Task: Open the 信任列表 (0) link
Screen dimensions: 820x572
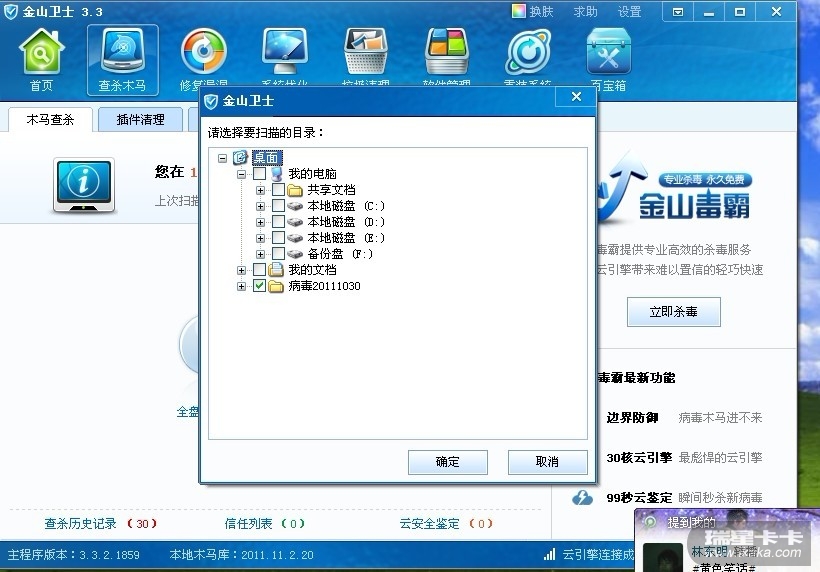Action: 264,523
